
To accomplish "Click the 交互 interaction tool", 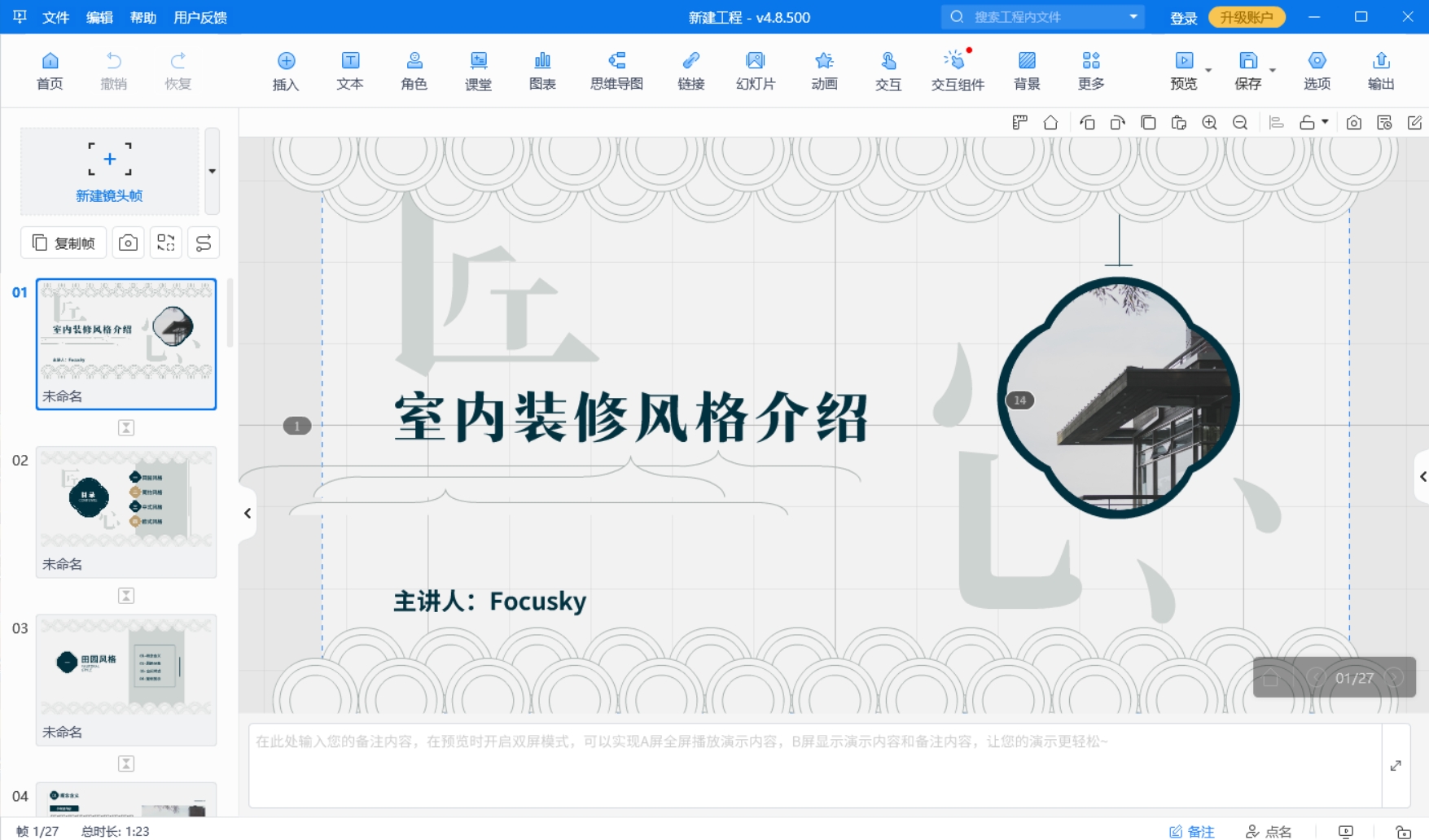I will tap(888, 71).
